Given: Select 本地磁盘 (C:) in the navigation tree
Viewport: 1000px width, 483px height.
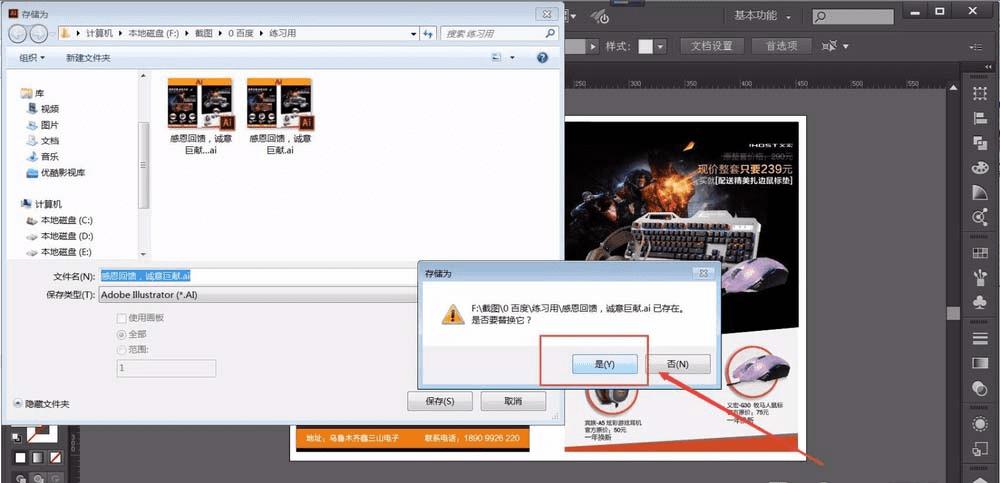Looking at the screenshot, I should (x=67, y=220).
